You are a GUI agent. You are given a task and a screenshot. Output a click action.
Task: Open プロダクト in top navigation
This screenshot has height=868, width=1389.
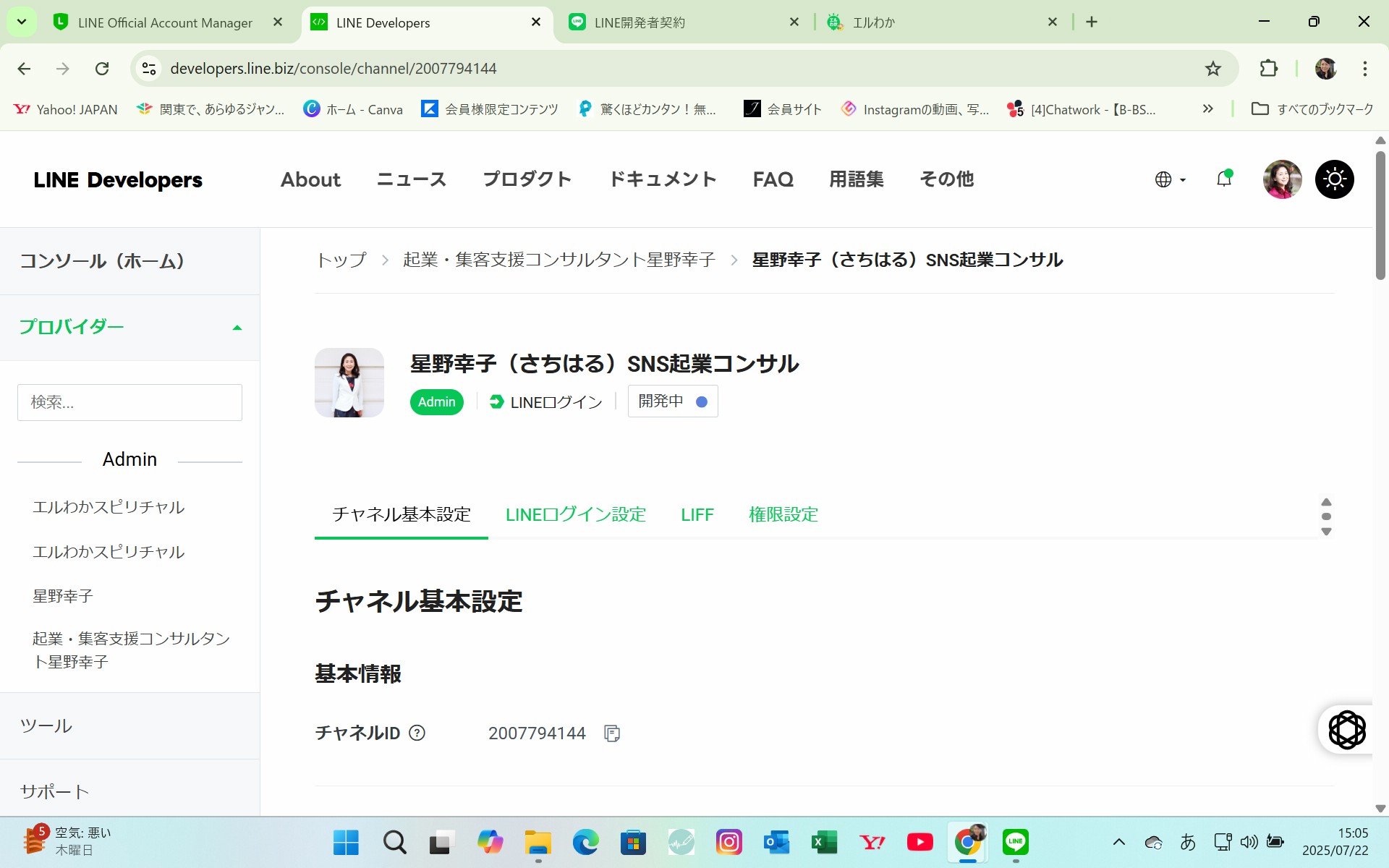click(527, 179)
